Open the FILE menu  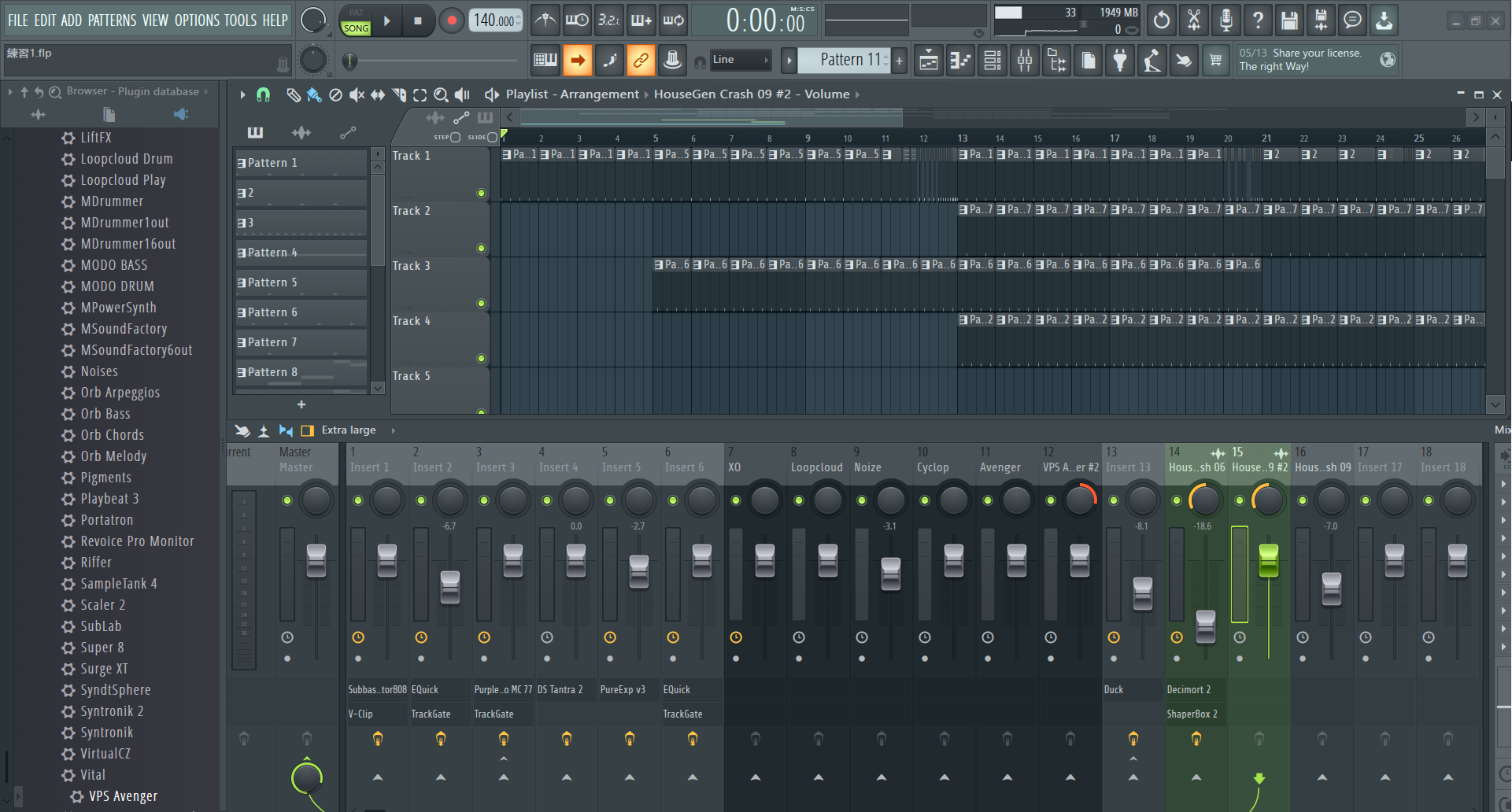(18, 20)
